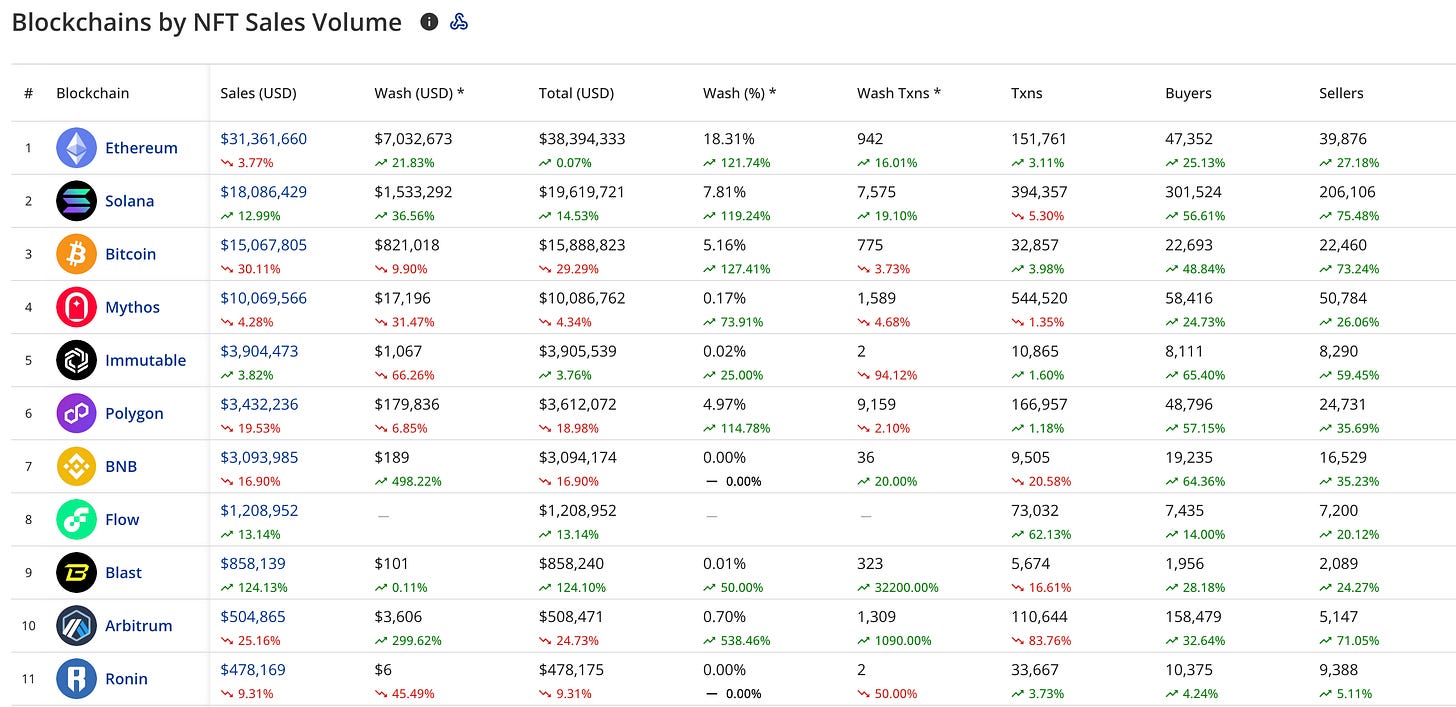Click Polygon sales value $3,432,236
The image size is (1456, 707).
[x=259, y=404]
